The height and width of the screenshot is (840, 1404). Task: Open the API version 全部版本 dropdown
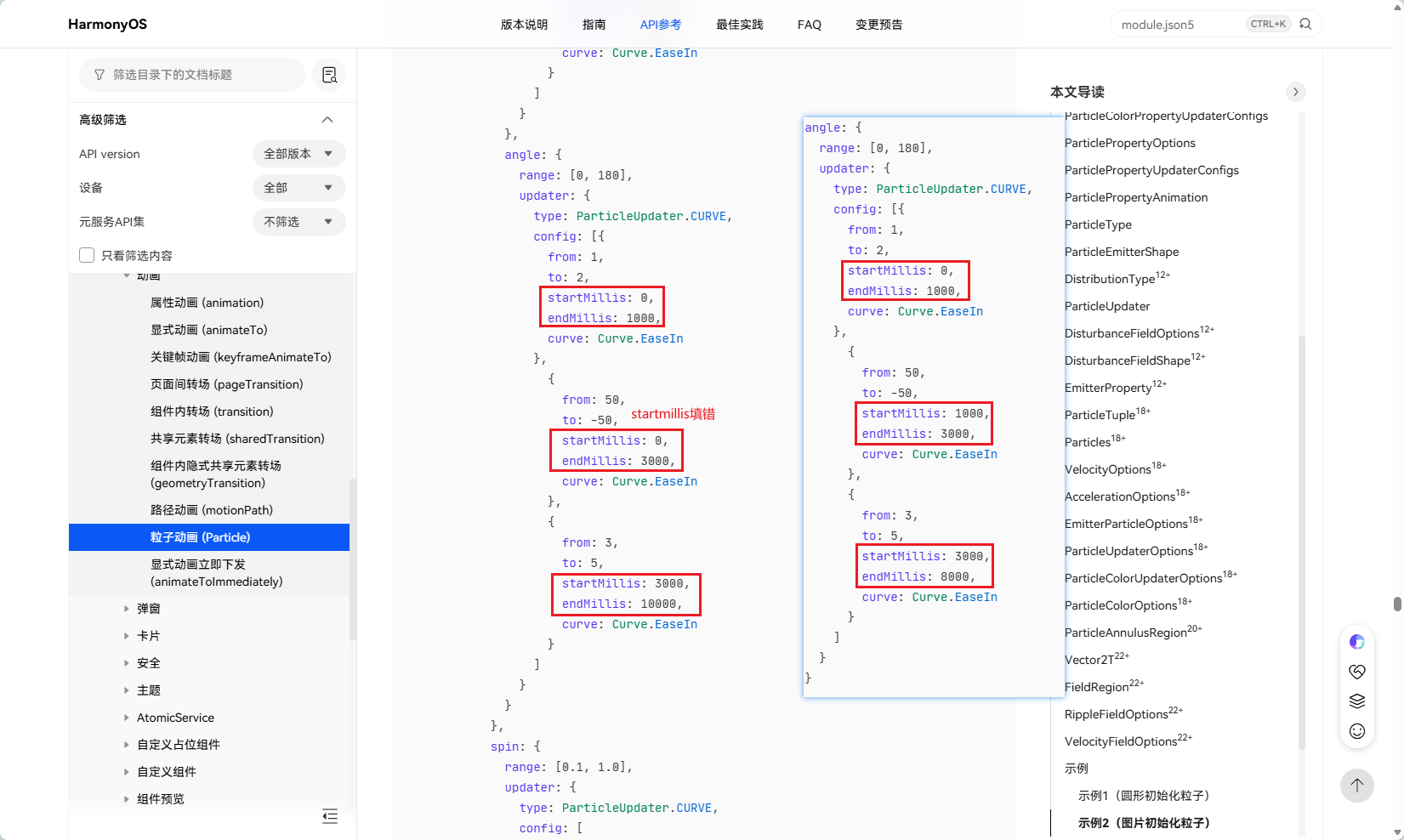pos(299,154)
